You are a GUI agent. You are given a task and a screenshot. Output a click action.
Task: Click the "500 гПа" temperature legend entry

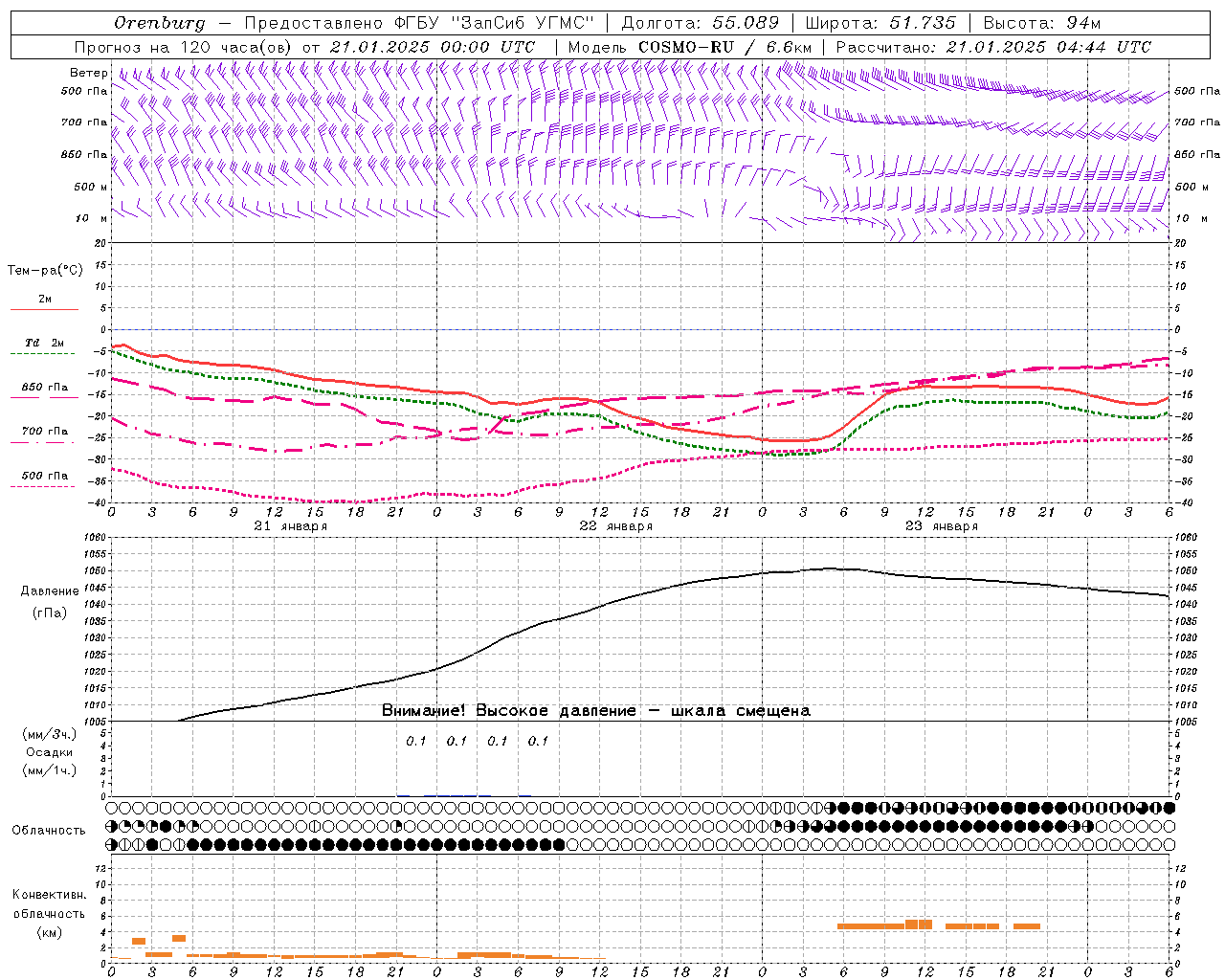(x=45, y=476)
